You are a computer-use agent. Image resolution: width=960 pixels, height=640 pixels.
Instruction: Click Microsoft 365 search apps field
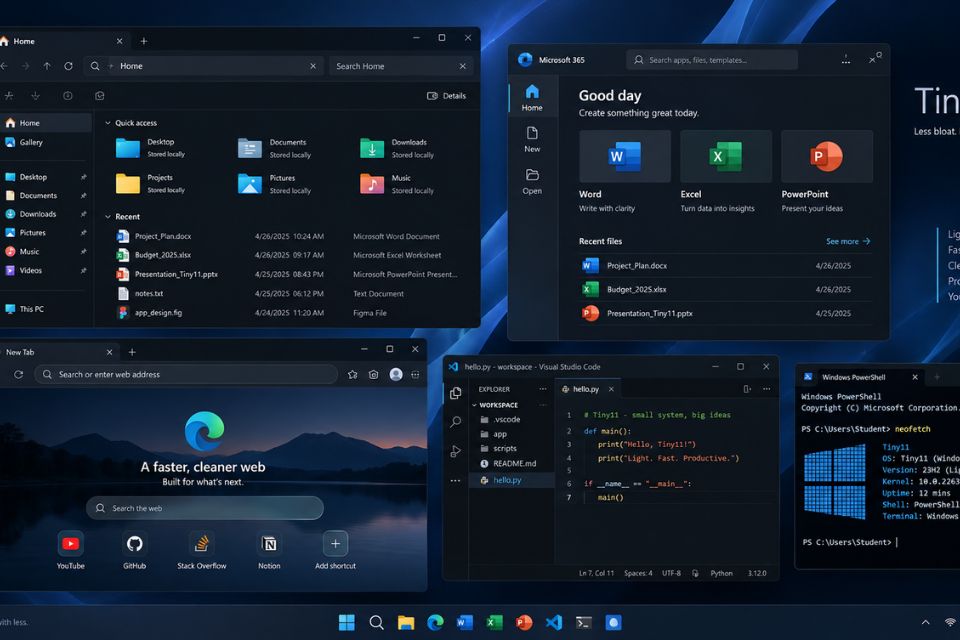pyautogui.click(x=712, y=60)
